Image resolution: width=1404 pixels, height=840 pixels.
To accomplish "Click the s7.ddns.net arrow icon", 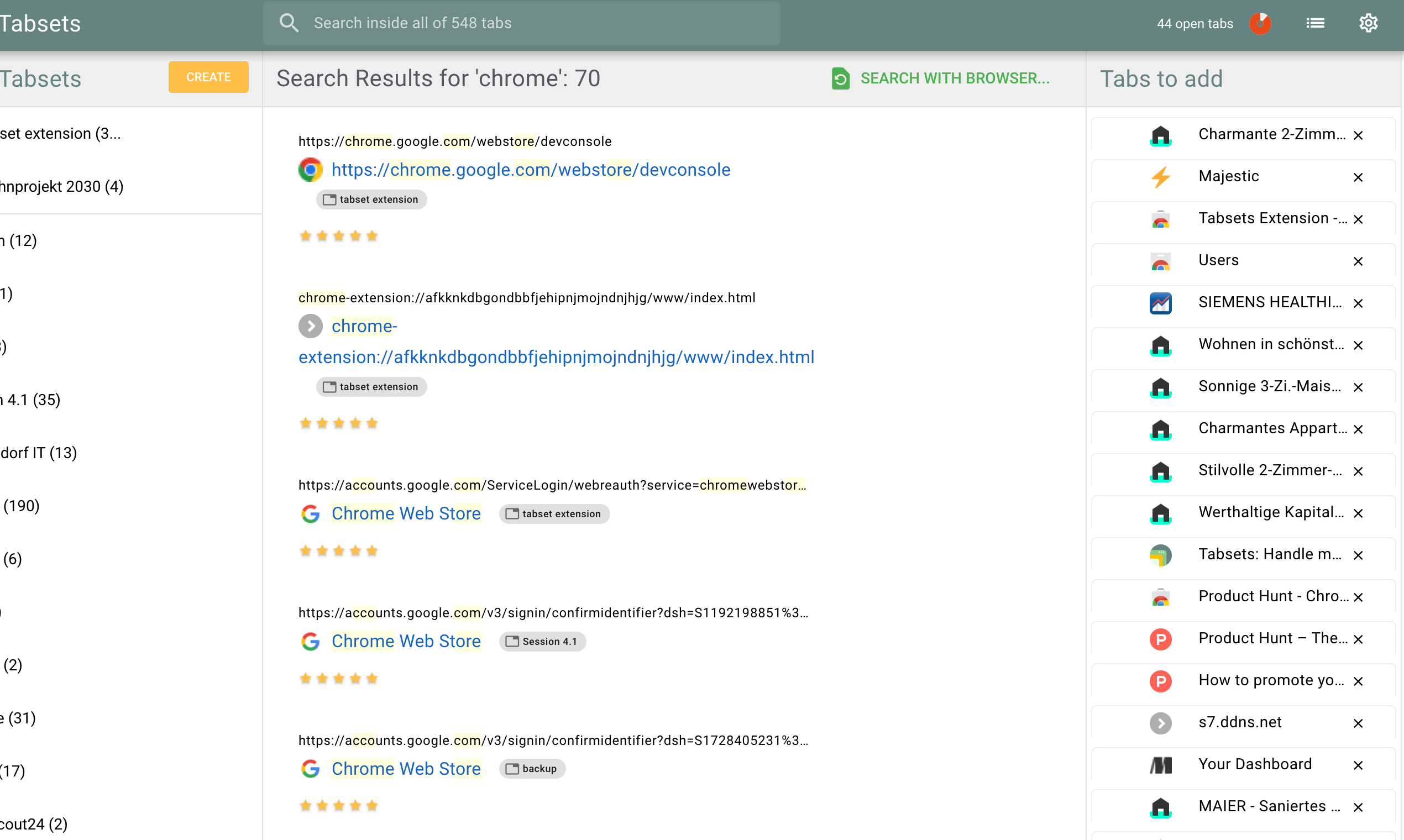I will click(x=1161, y=723).
